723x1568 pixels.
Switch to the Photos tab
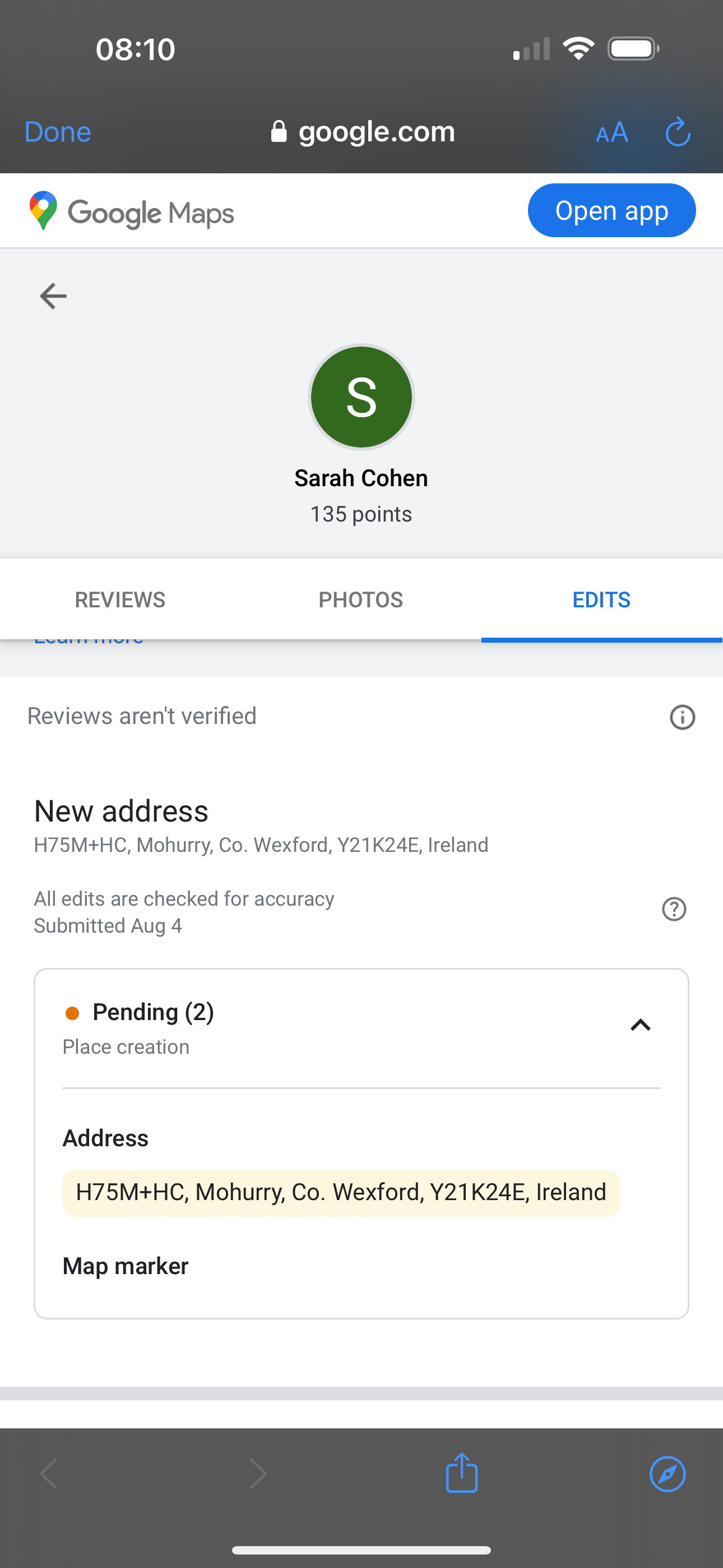(x=361, y=599)
